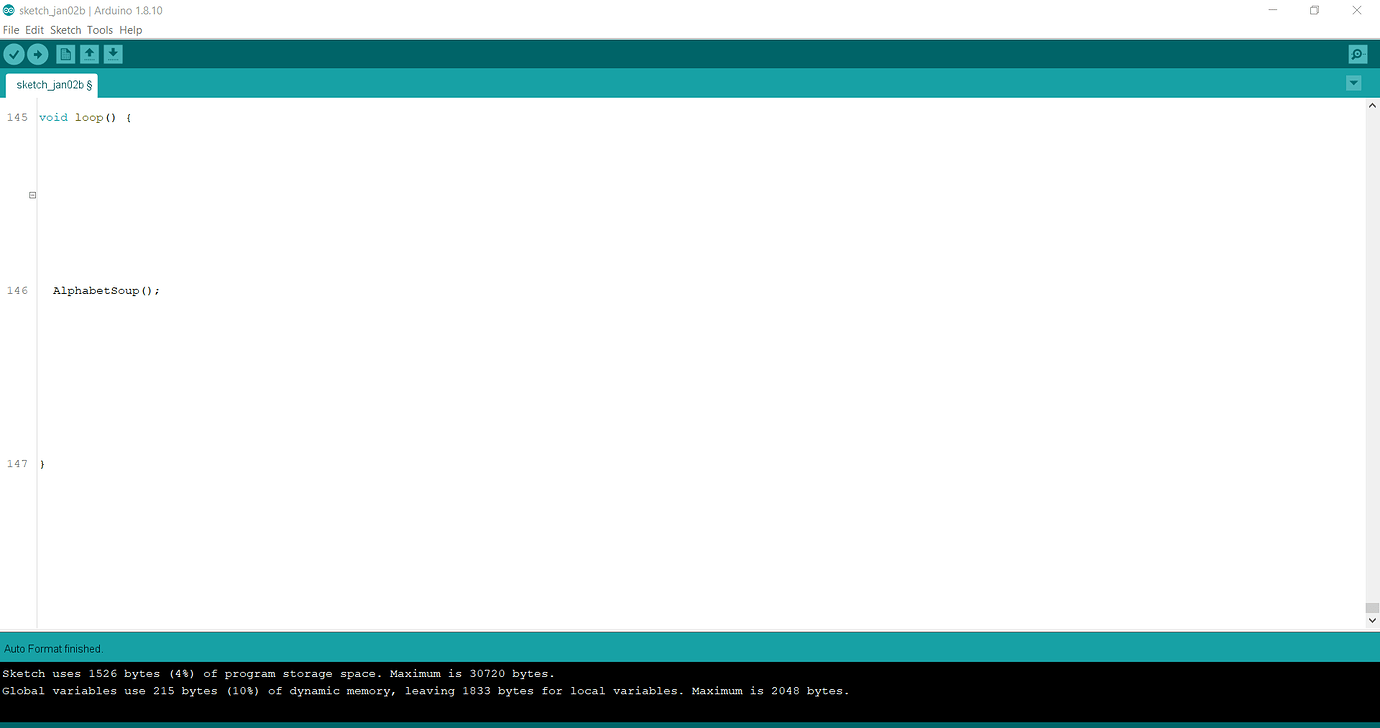Image resolution: width=1380 pixels, height=728 pixels.
Task: Open the Edit menu
Action: pyautogui.click(x=34, y=29)
